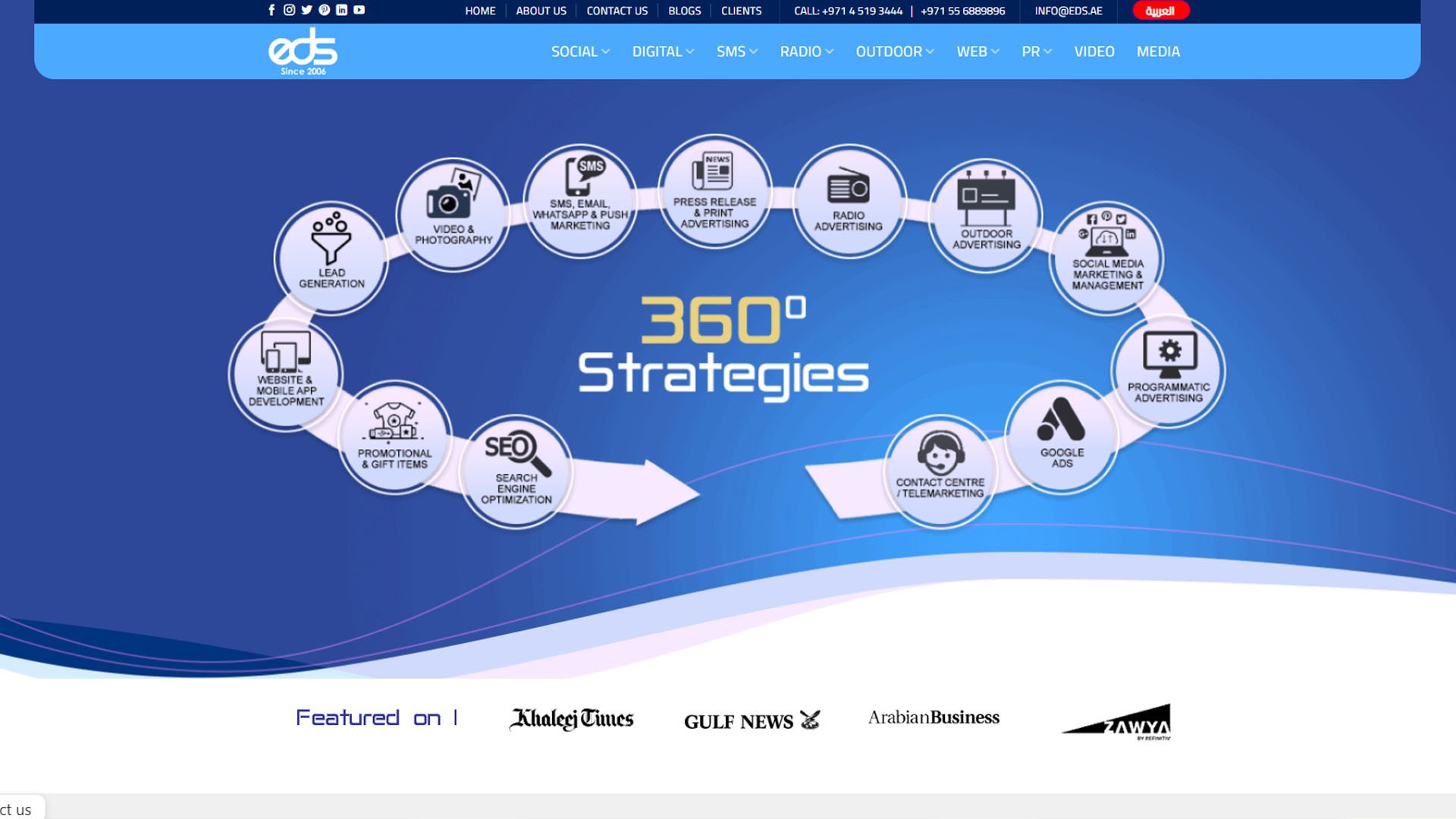Open the Gulf News featured logo
This screenshot has height=819, width=1456.
(x=752, y=720)
